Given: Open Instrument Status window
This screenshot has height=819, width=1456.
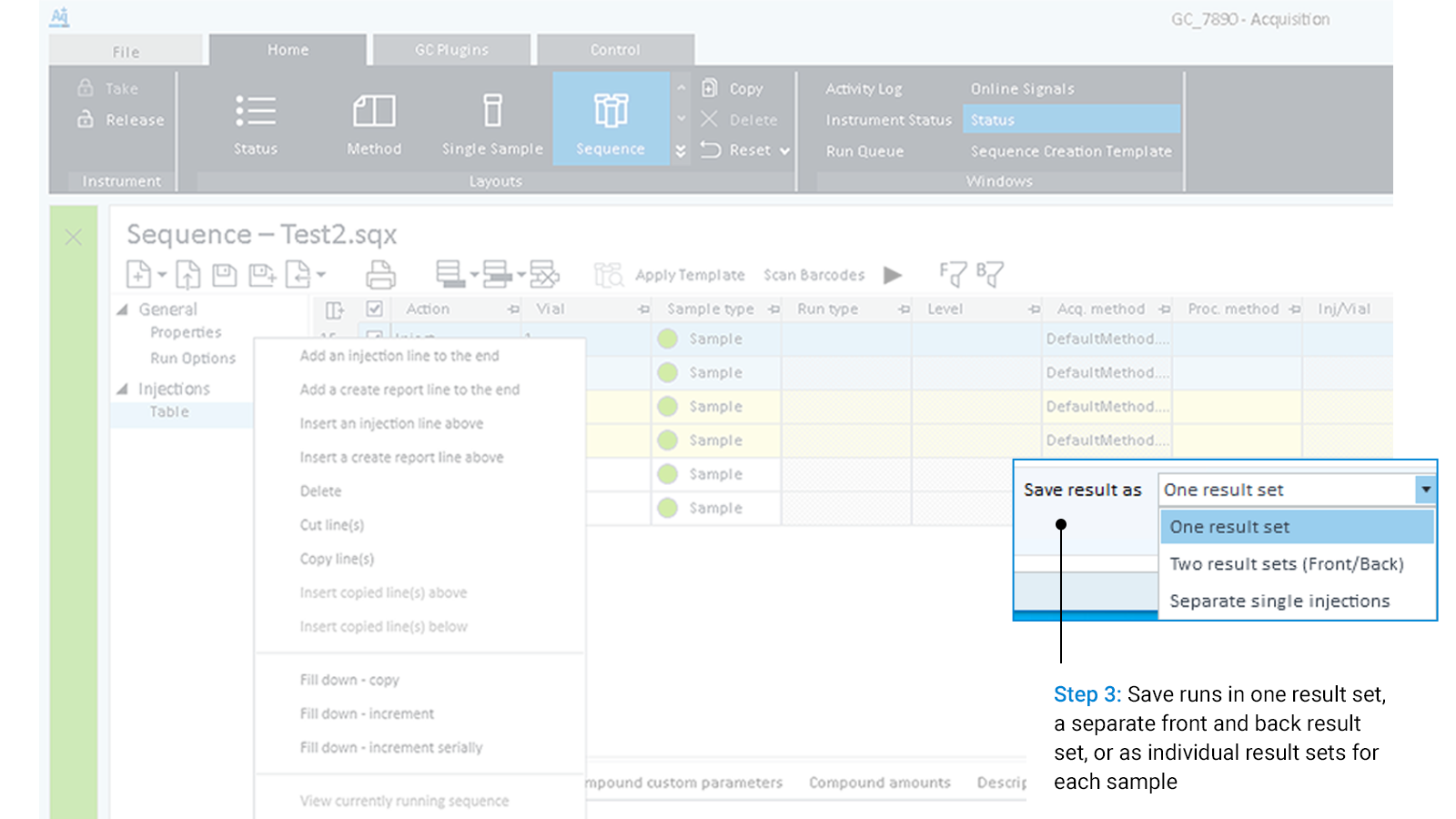Looking at the screenshot, I should (889, 120).
